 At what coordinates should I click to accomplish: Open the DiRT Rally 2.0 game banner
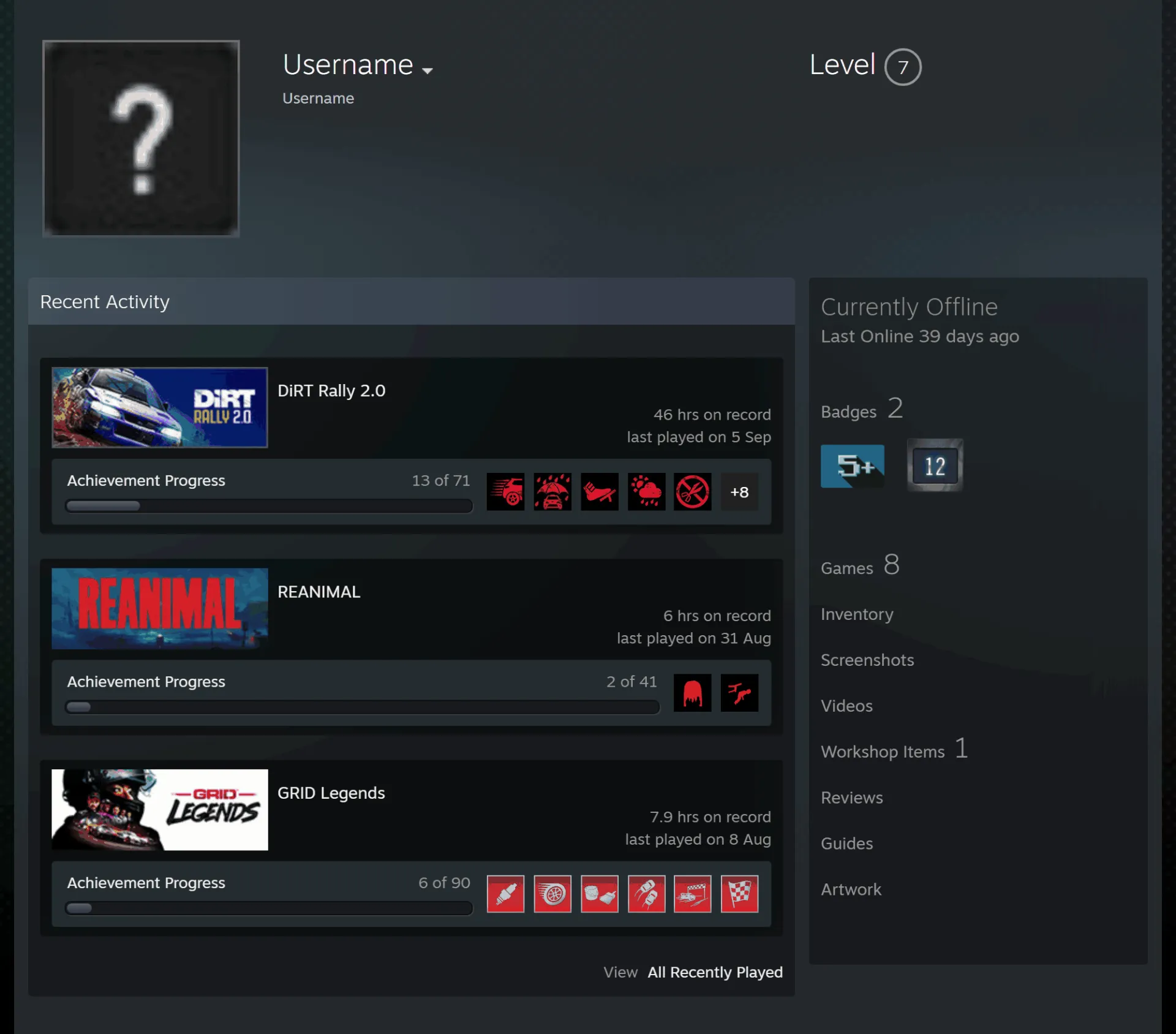[160, 407]
